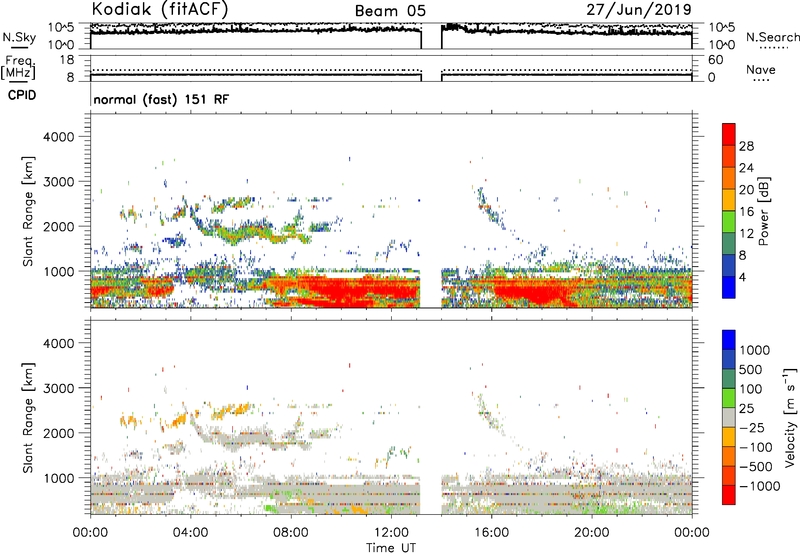Pick the orange 20–24 dB power swatch

point(729,178)
